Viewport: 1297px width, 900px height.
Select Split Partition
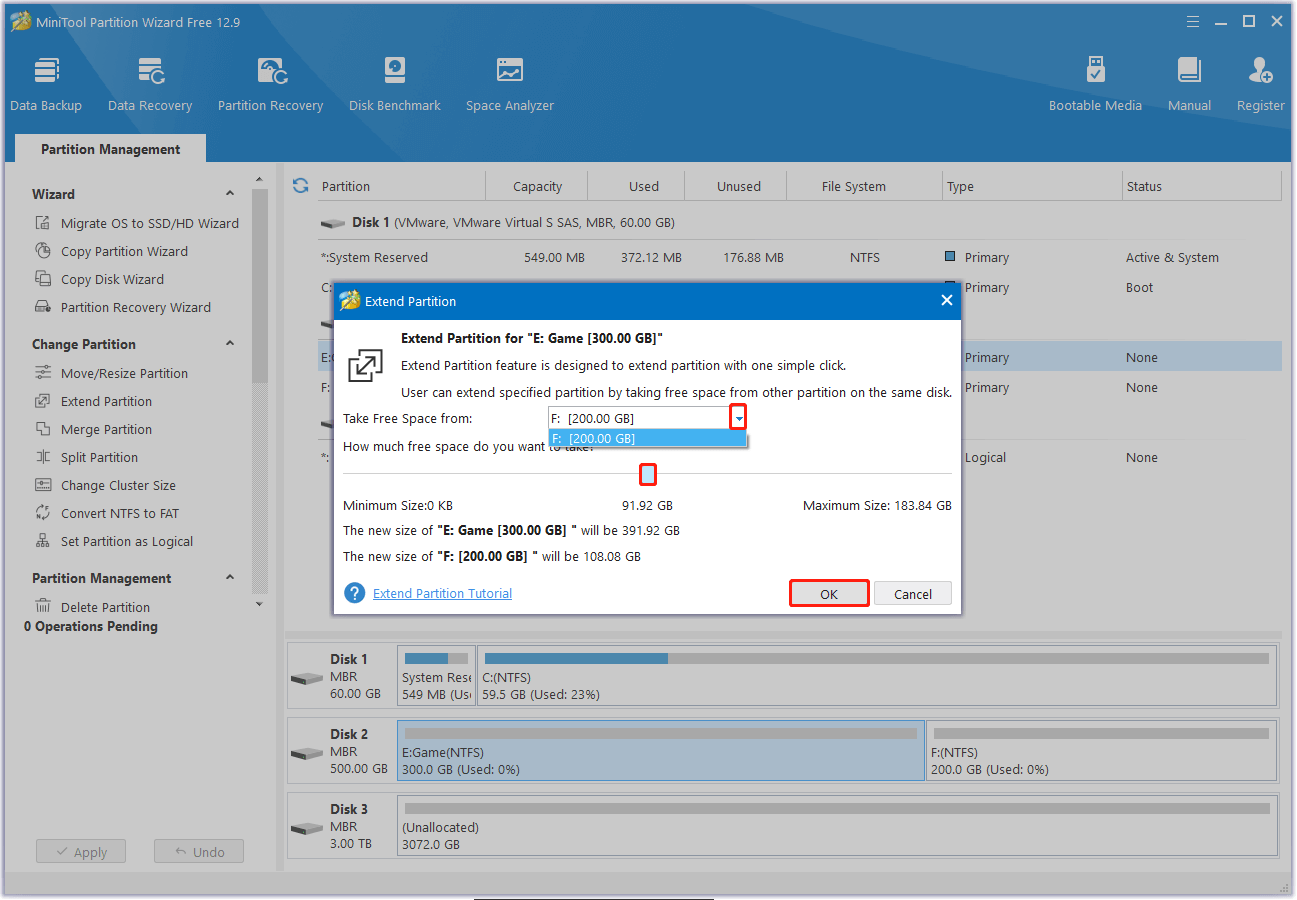point(99,457)
